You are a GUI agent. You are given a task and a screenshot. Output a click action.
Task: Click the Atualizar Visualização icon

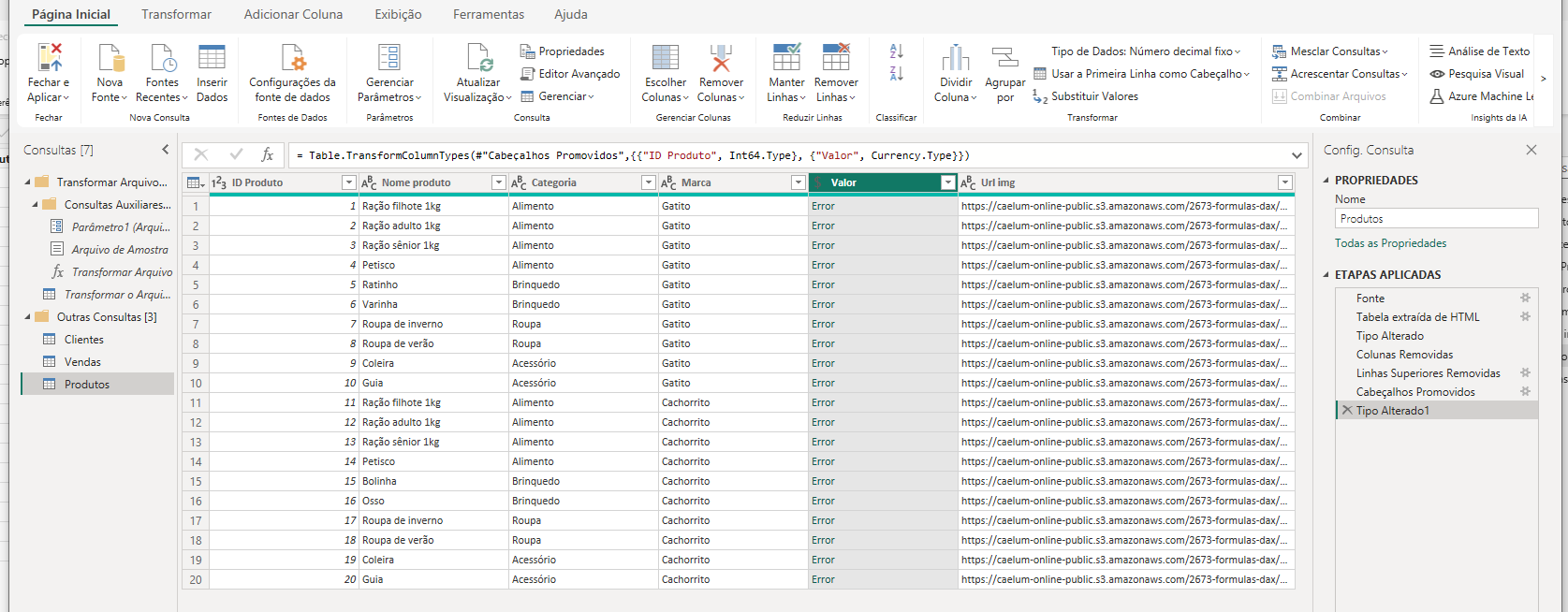pos(478,57)
